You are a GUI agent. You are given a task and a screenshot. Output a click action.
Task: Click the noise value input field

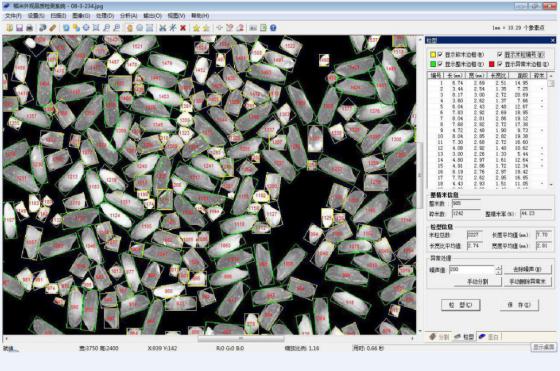coord(471,270)
